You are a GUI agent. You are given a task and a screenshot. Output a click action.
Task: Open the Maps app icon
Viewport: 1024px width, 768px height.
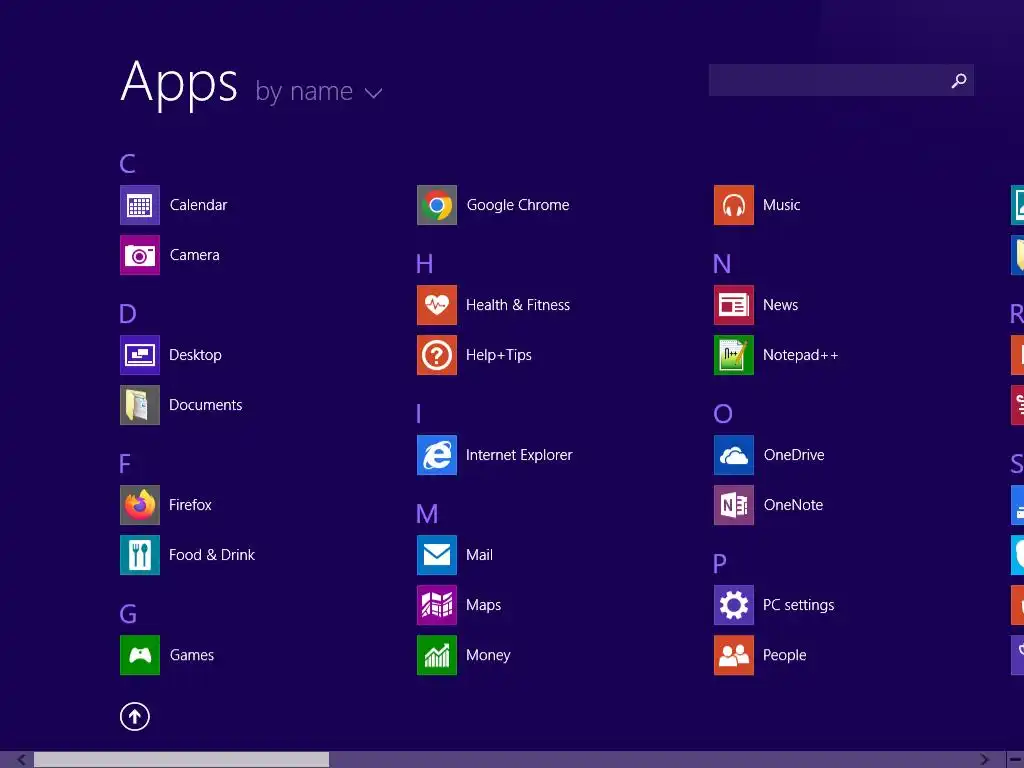[x=437, y=605]
